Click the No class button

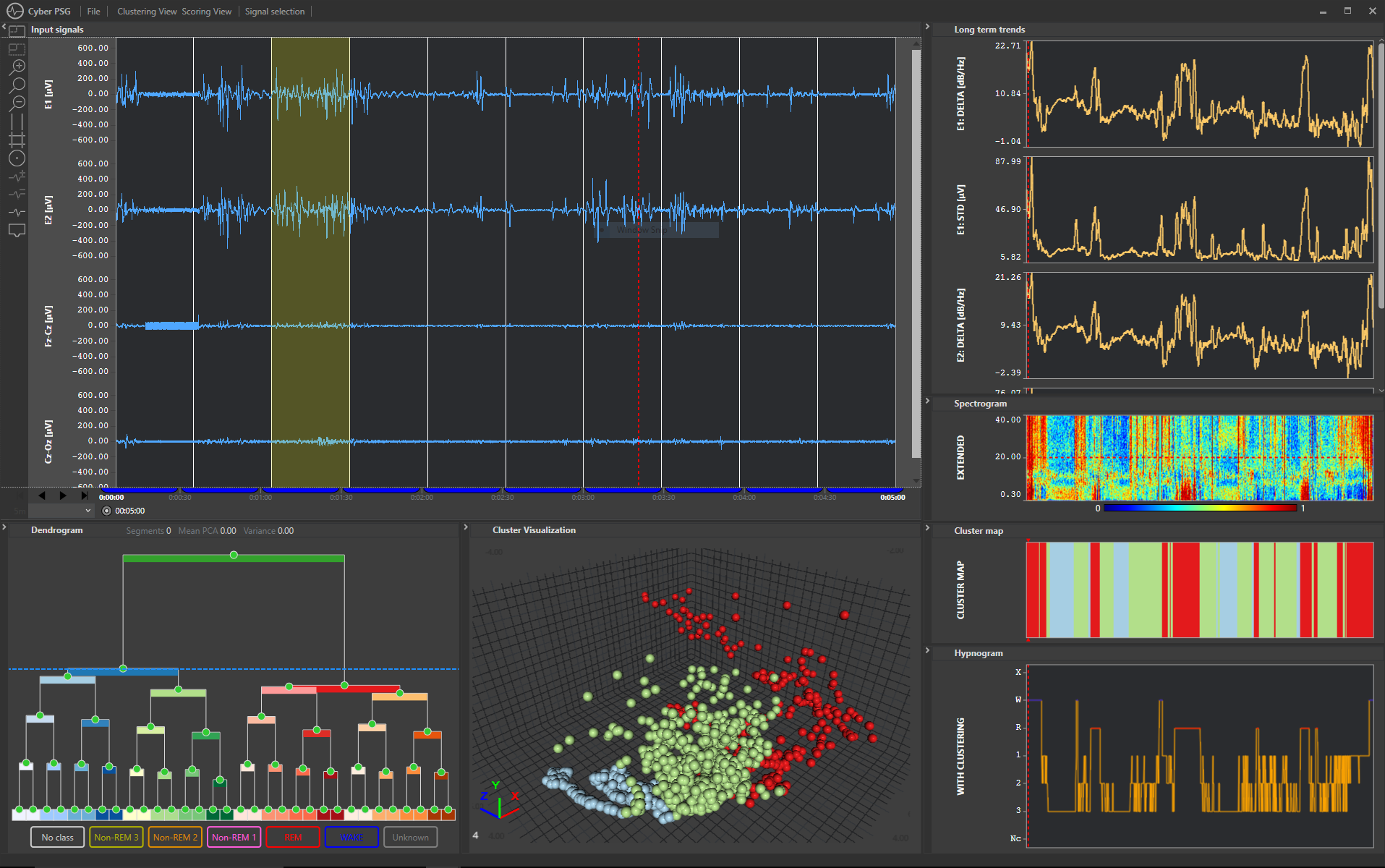57,837
